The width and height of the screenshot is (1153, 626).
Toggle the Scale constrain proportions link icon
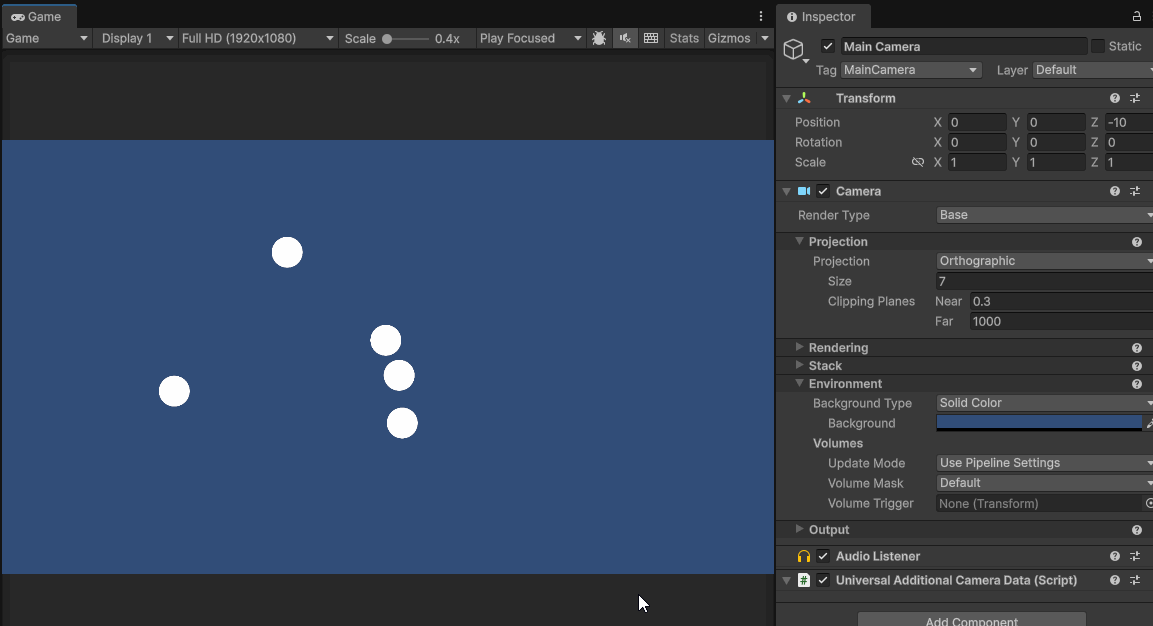click(918, 162)
